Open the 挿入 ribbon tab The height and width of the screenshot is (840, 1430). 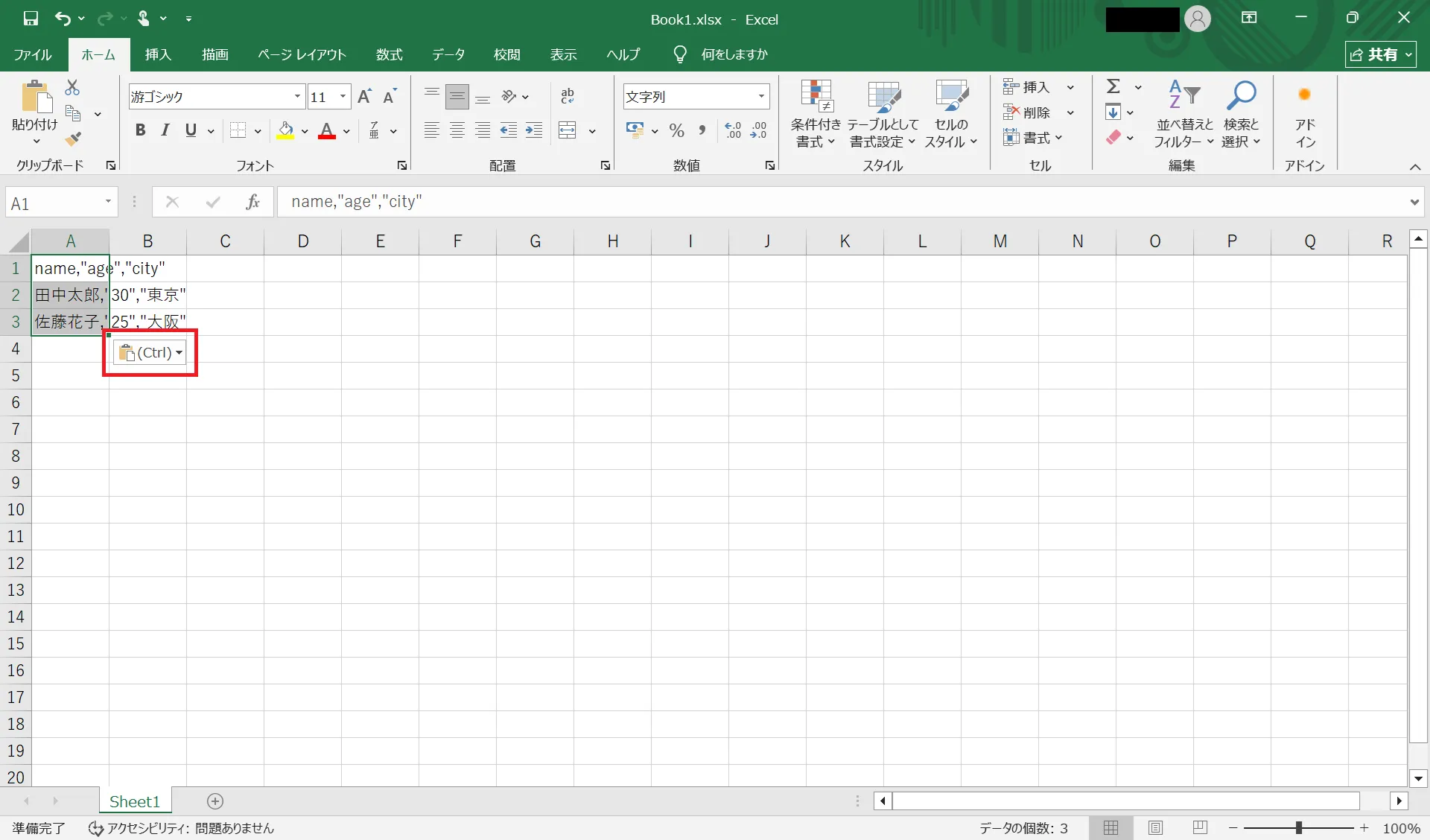point(158,54)
